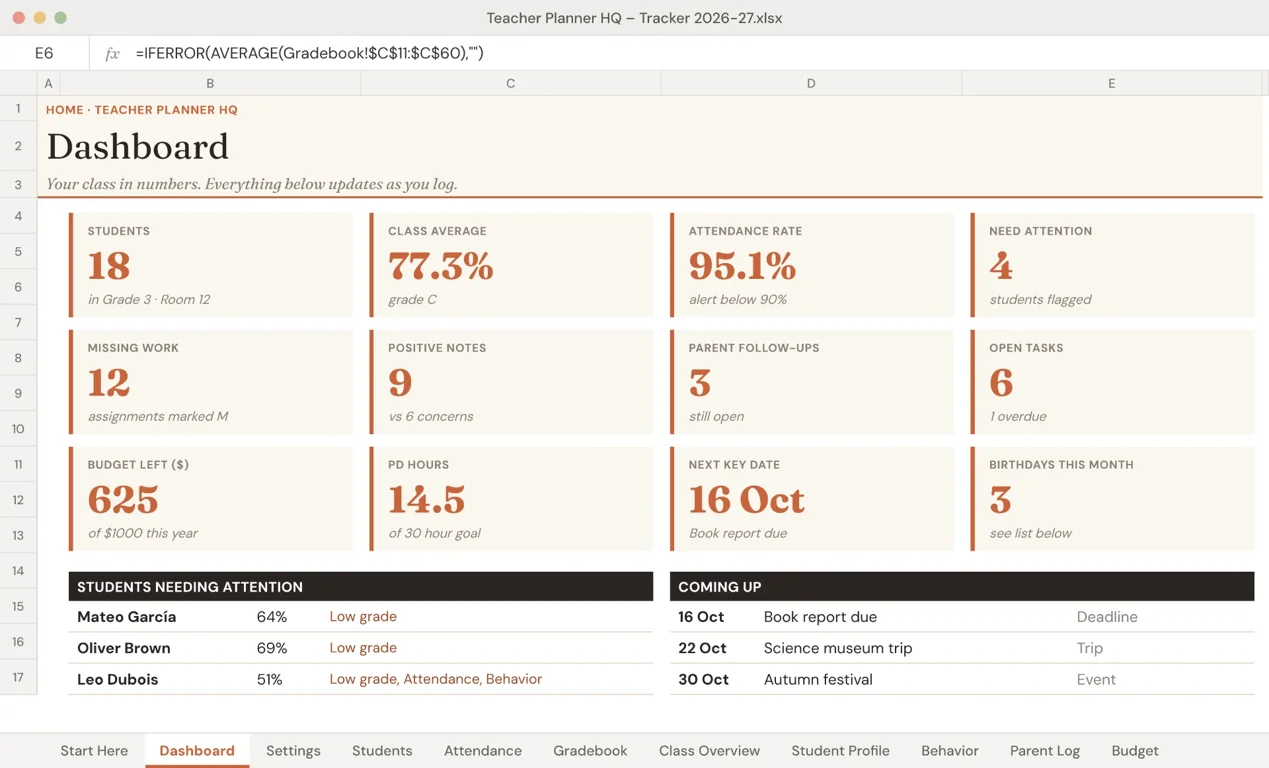Viewport: 1269px width, 768px height.
Task: Click the Coming Up header
Action: pos(962,587)
